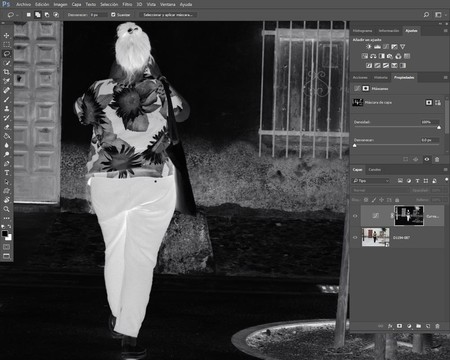Toggle Quick Mask mode in toolbox
This screenshot has width=450, height=360.
6,247
